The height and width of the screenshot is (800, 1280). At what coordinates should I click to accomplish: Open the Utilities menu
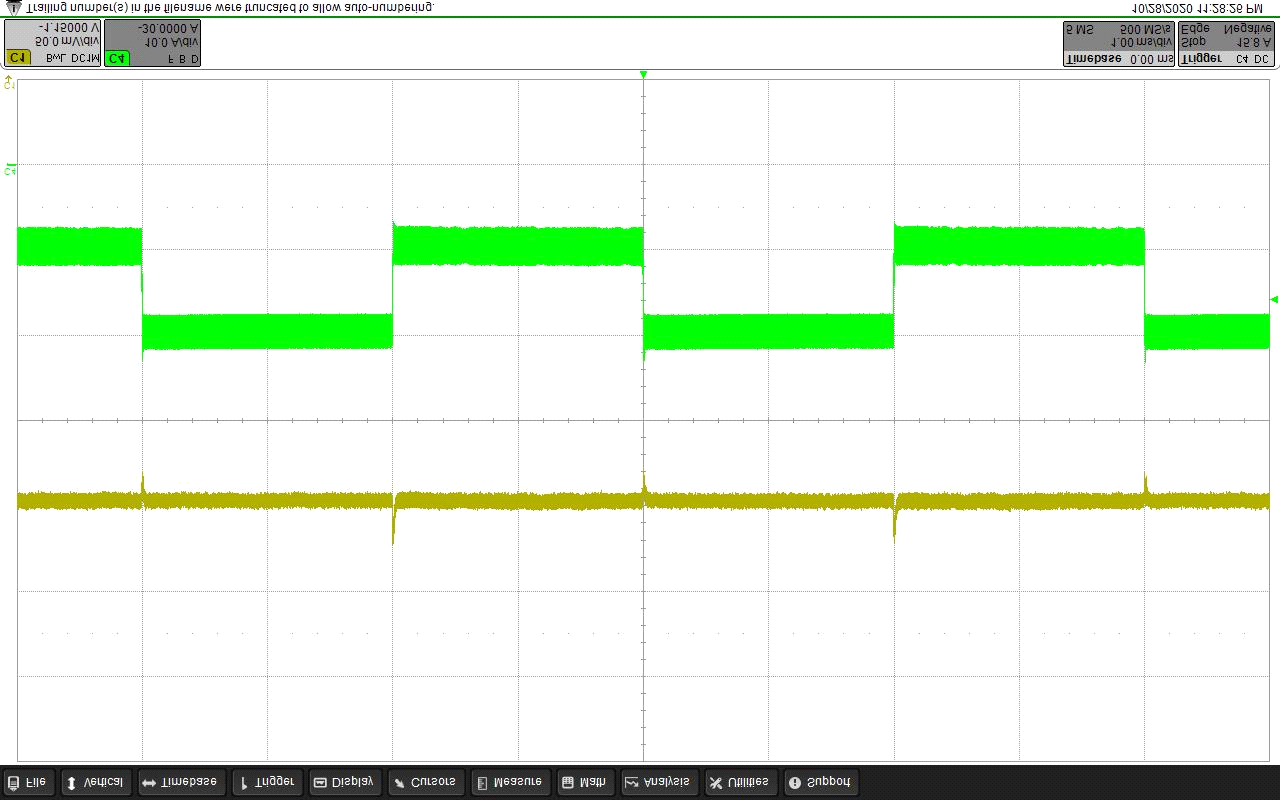[x=739, y=782]
